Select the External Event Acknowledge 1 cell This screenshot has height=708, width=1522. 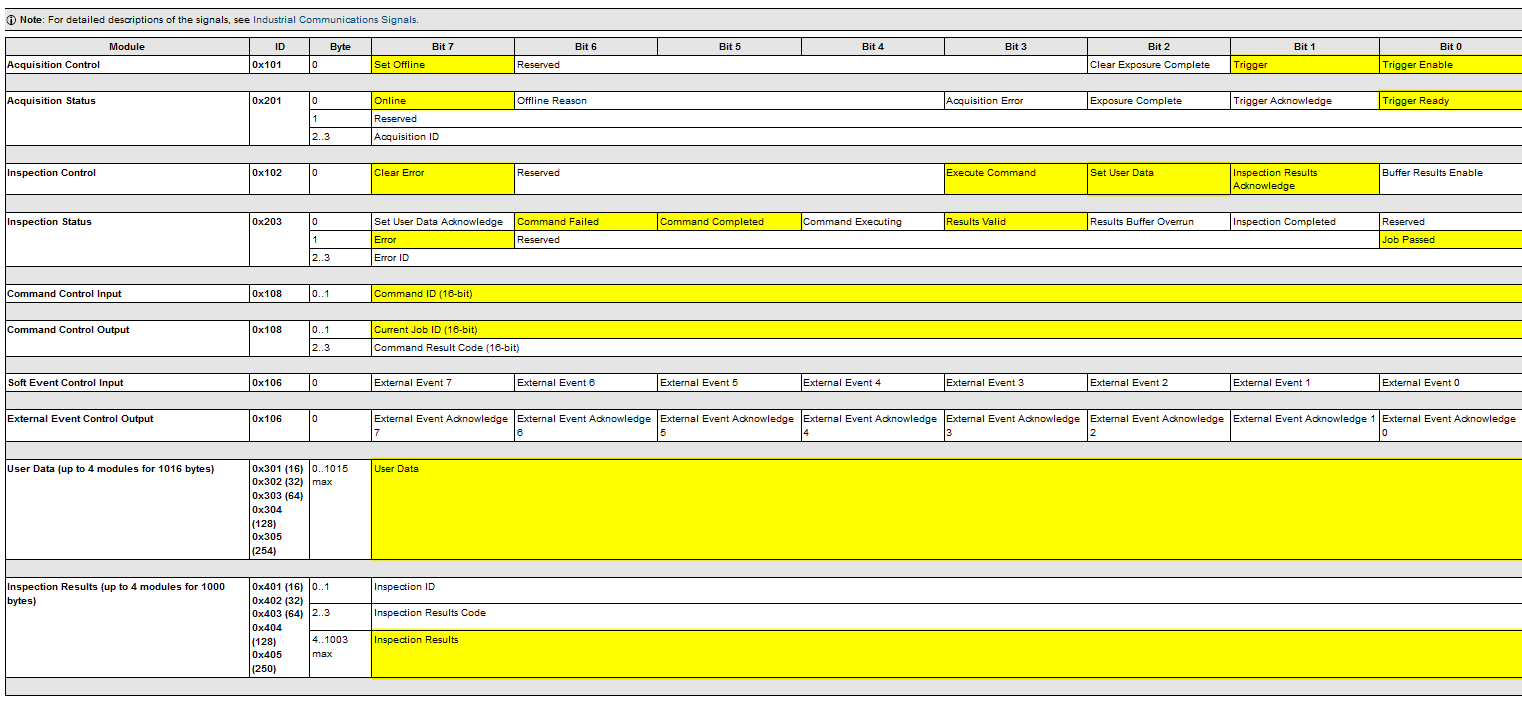[x=1305, y=425]
